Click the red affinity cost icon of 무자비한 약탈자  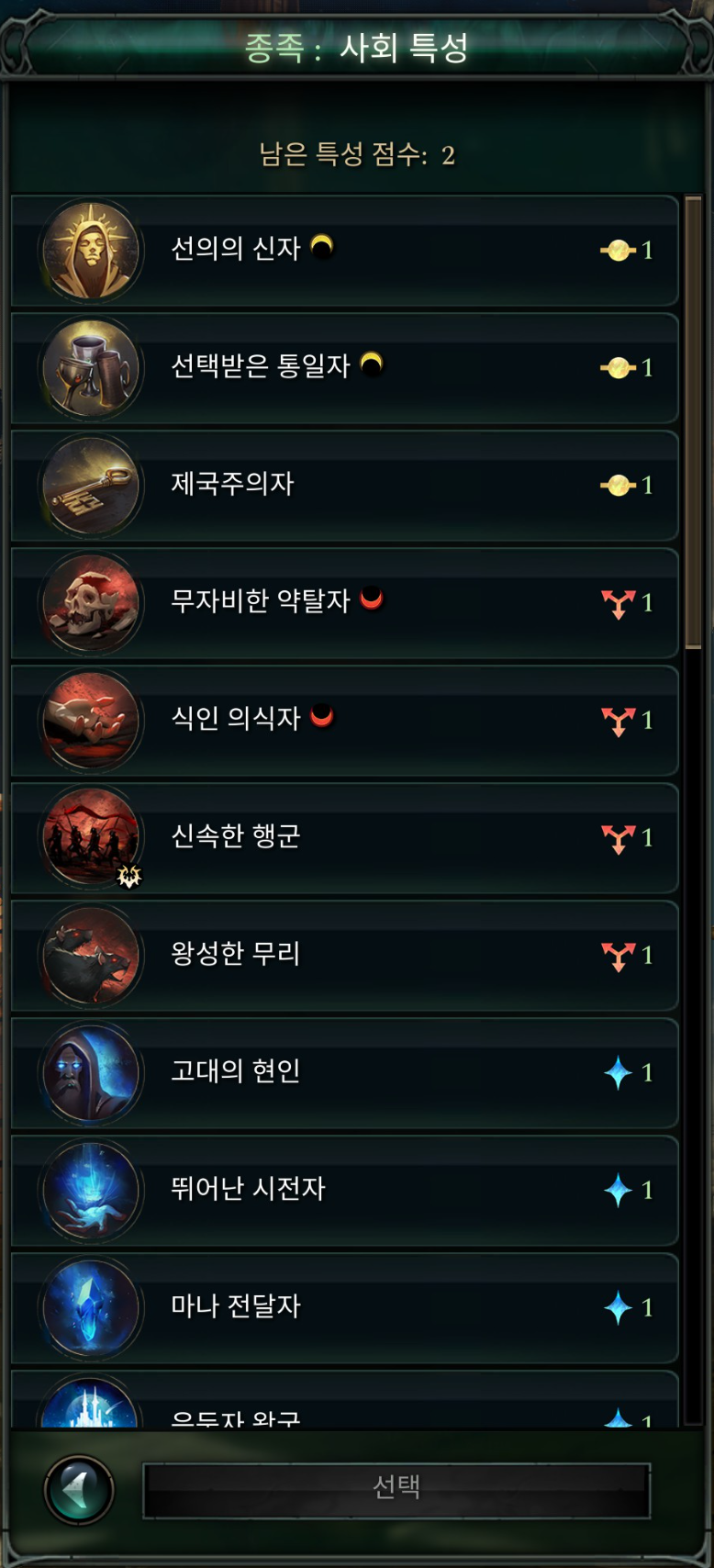pyautogui.click(x=618, y=603)
